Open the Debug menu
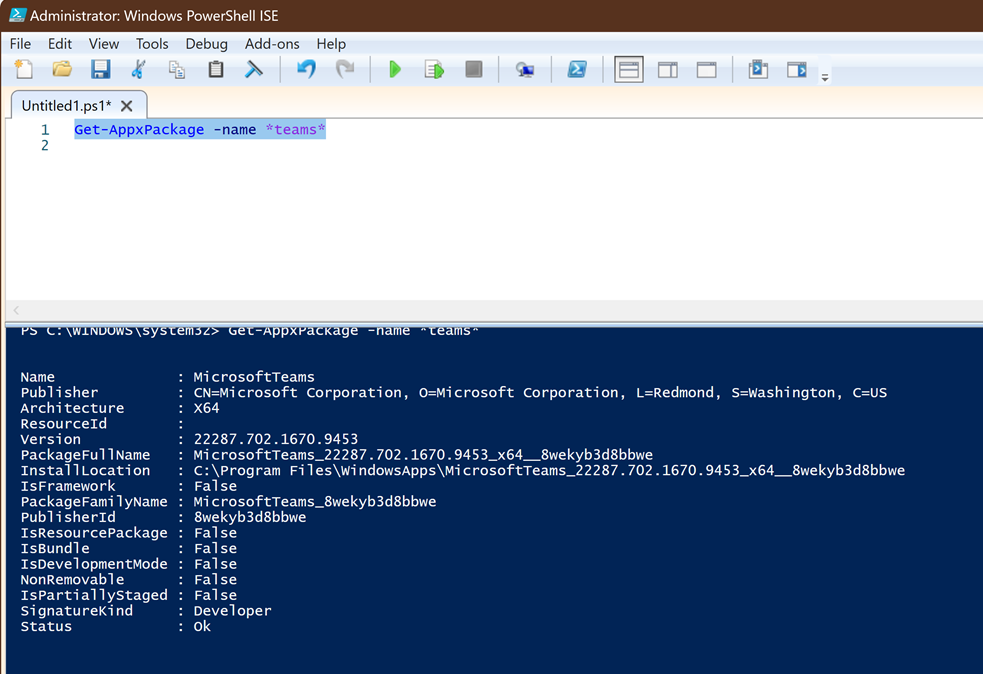 coord(206,44)
